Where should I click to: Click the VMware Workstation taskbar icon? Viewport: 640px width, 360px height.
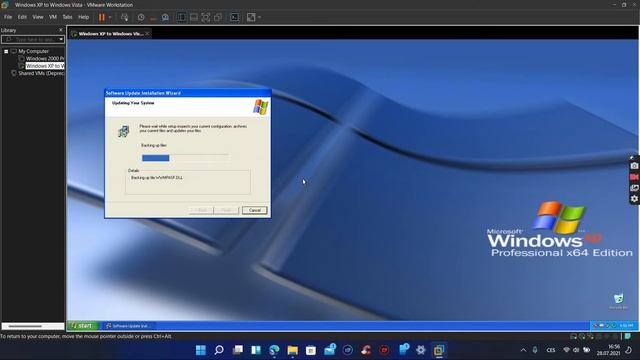tap(439, 350)
